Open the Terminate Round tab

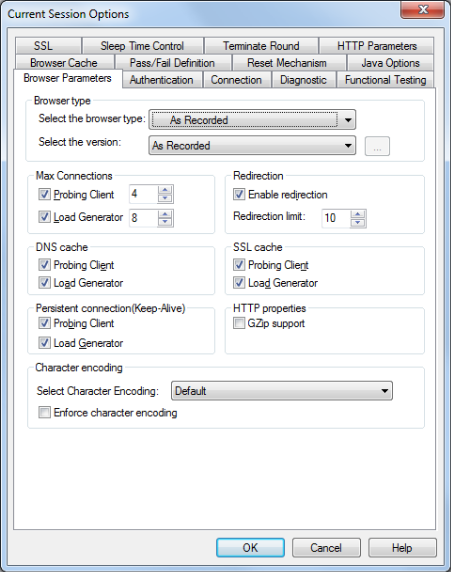(x=261, y=46)
